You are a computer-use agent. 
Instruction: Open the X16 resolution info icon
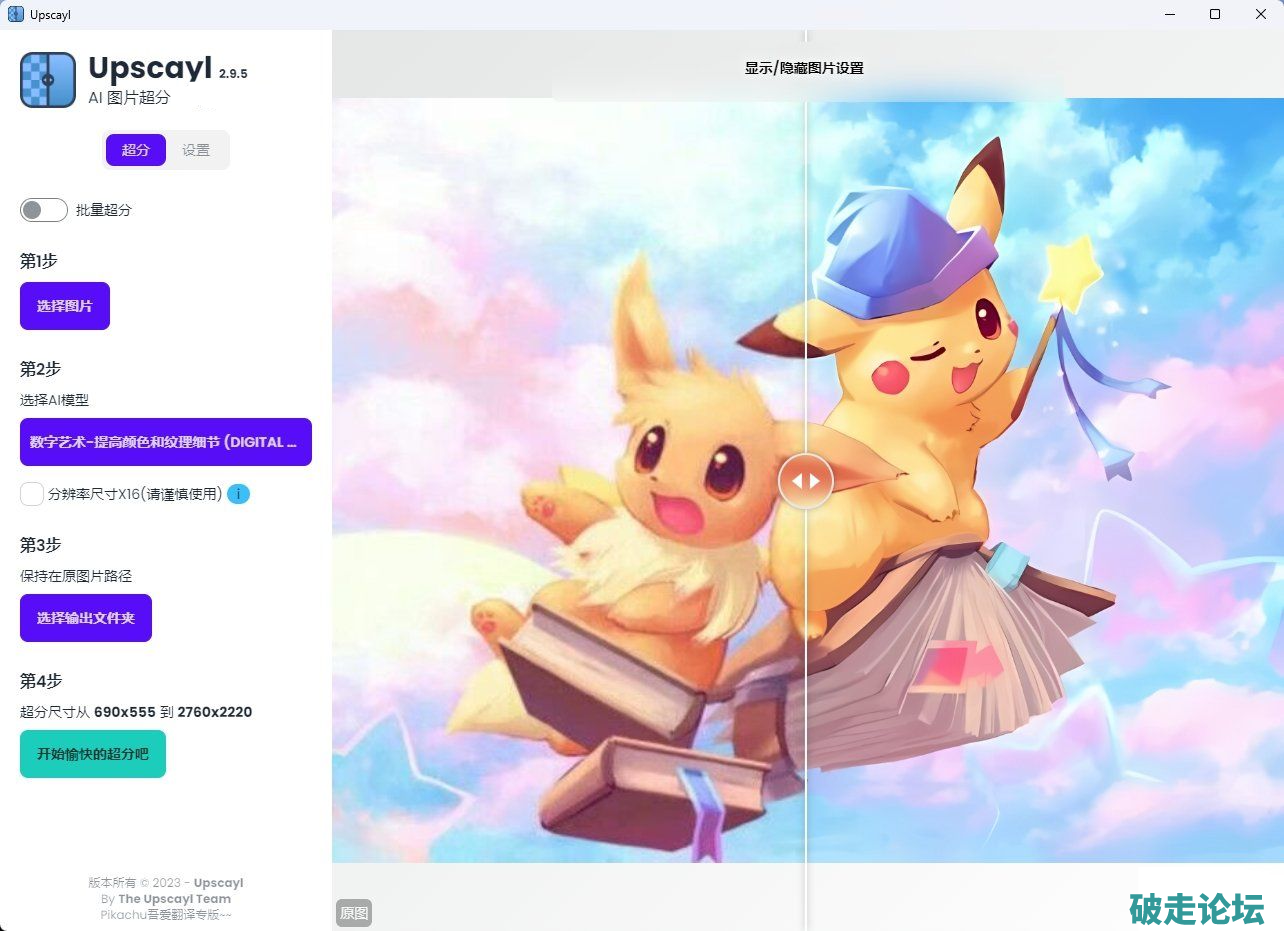point(238,494)
